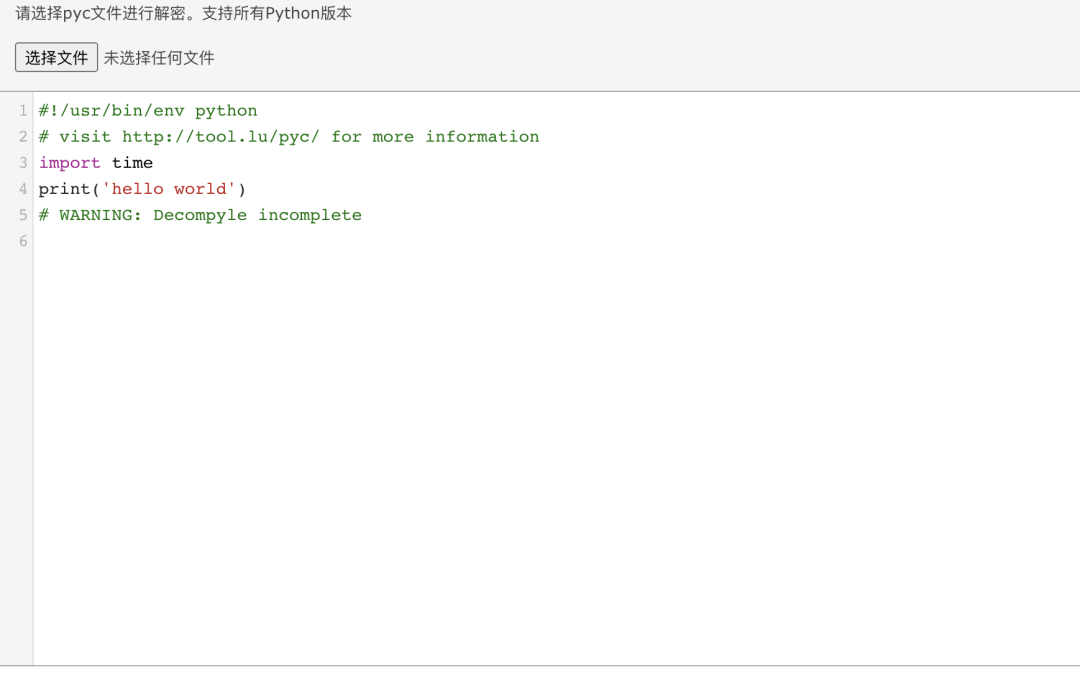
Task: Click line number 5 in gutter
Action: click(x=23, y=216)
